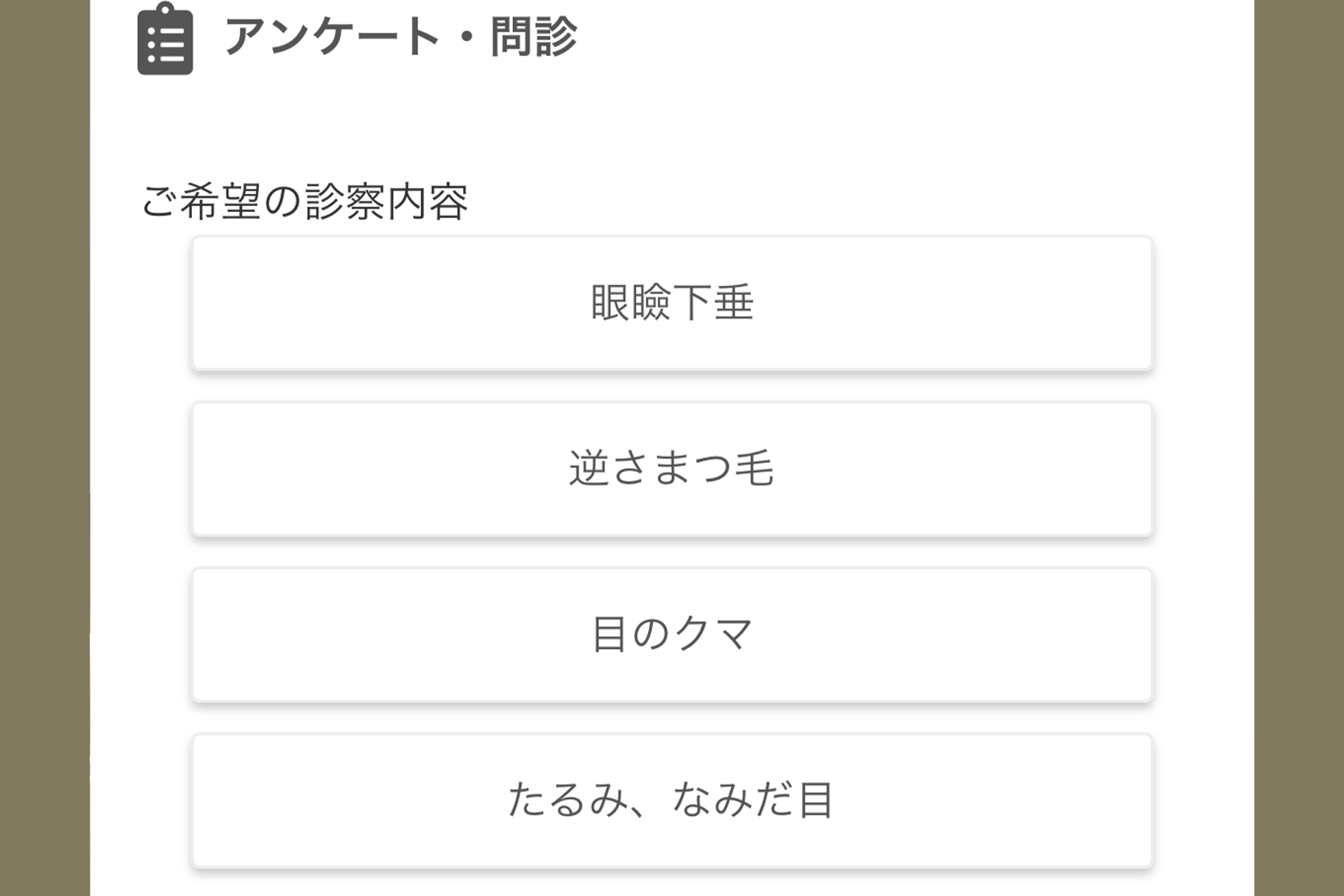Click the clipboard questionnaire icon
Screen dimensions: 1344x896
pyautogui.click(x=165, y=38)
